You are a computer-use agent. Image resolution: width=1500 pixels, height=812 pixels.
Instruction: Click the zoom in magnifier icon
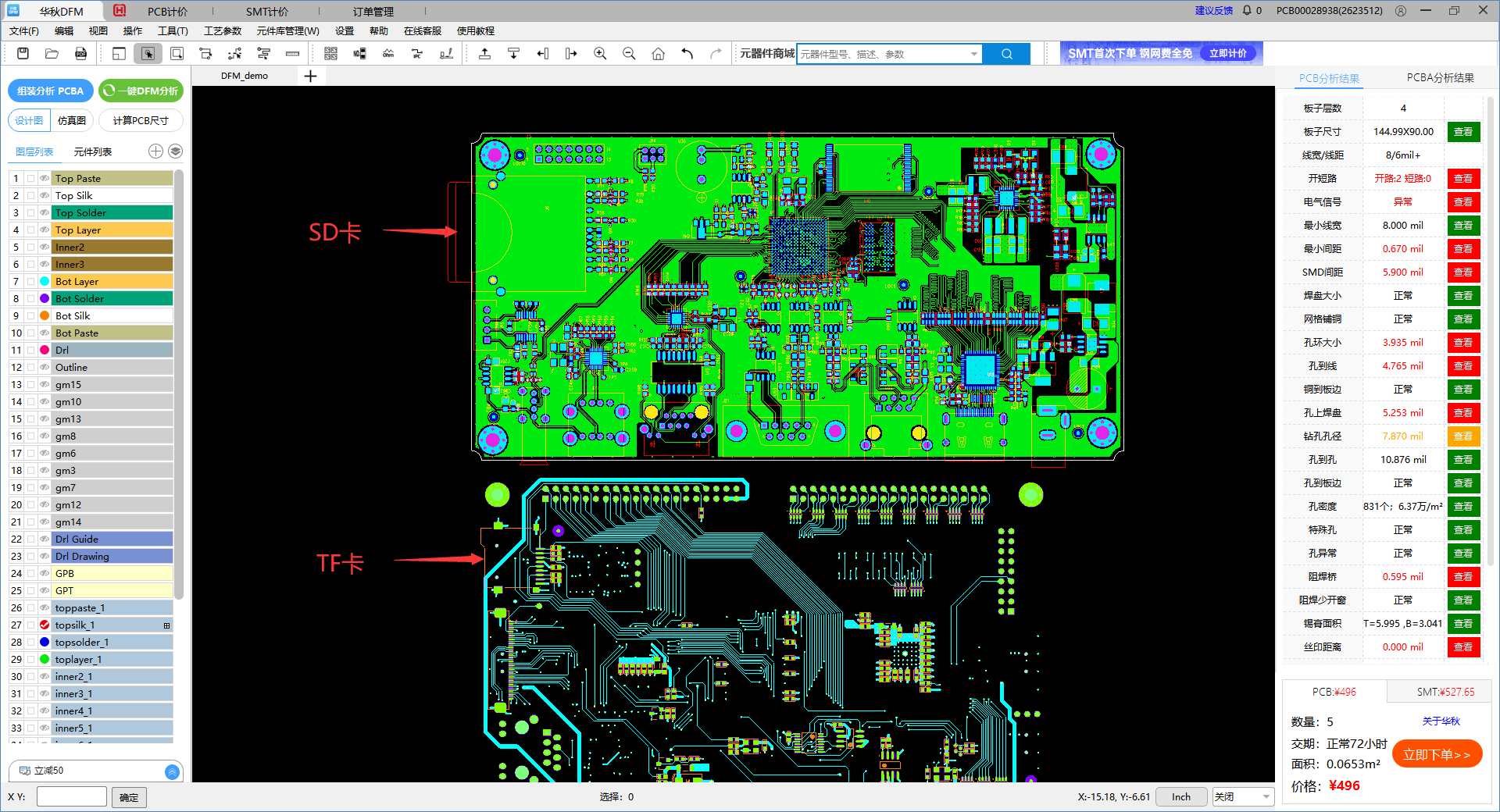coord(600,53)
